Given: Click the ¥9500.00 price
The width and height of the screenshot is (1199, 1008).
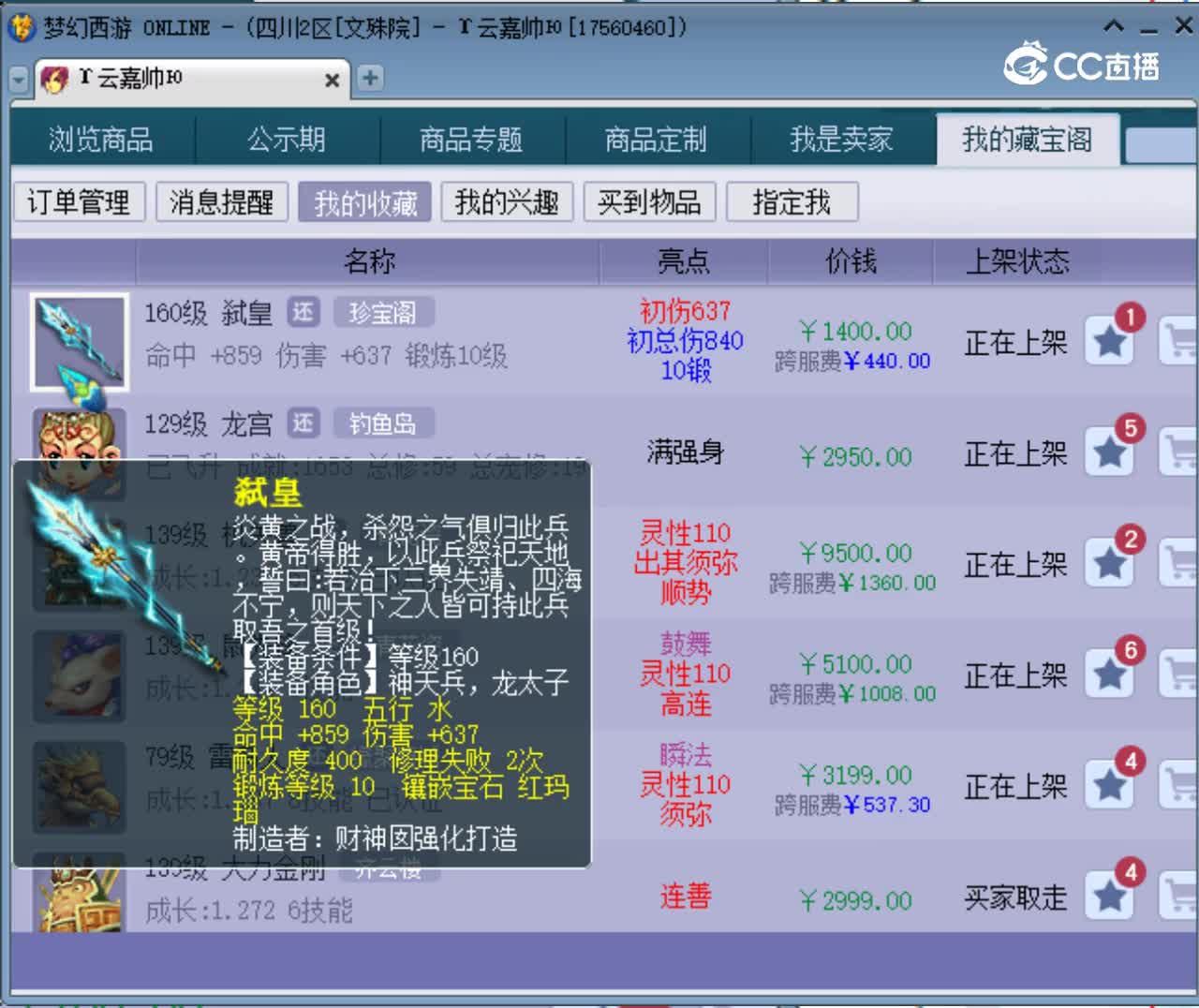Looking at the screenshot, I should 855,553.
